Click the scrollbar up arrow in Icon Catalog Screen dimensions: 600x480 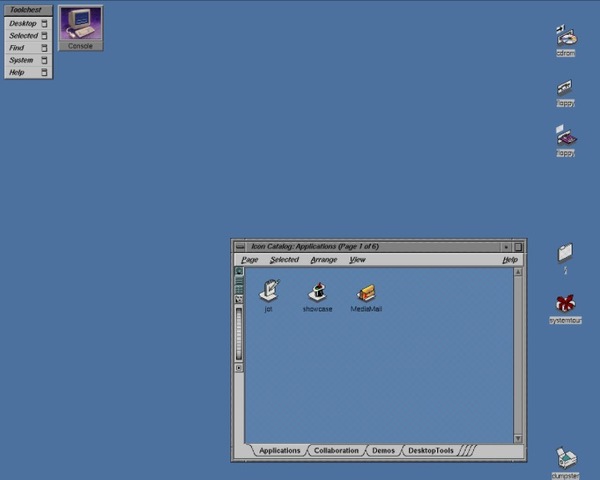click(x=518, y=272)
